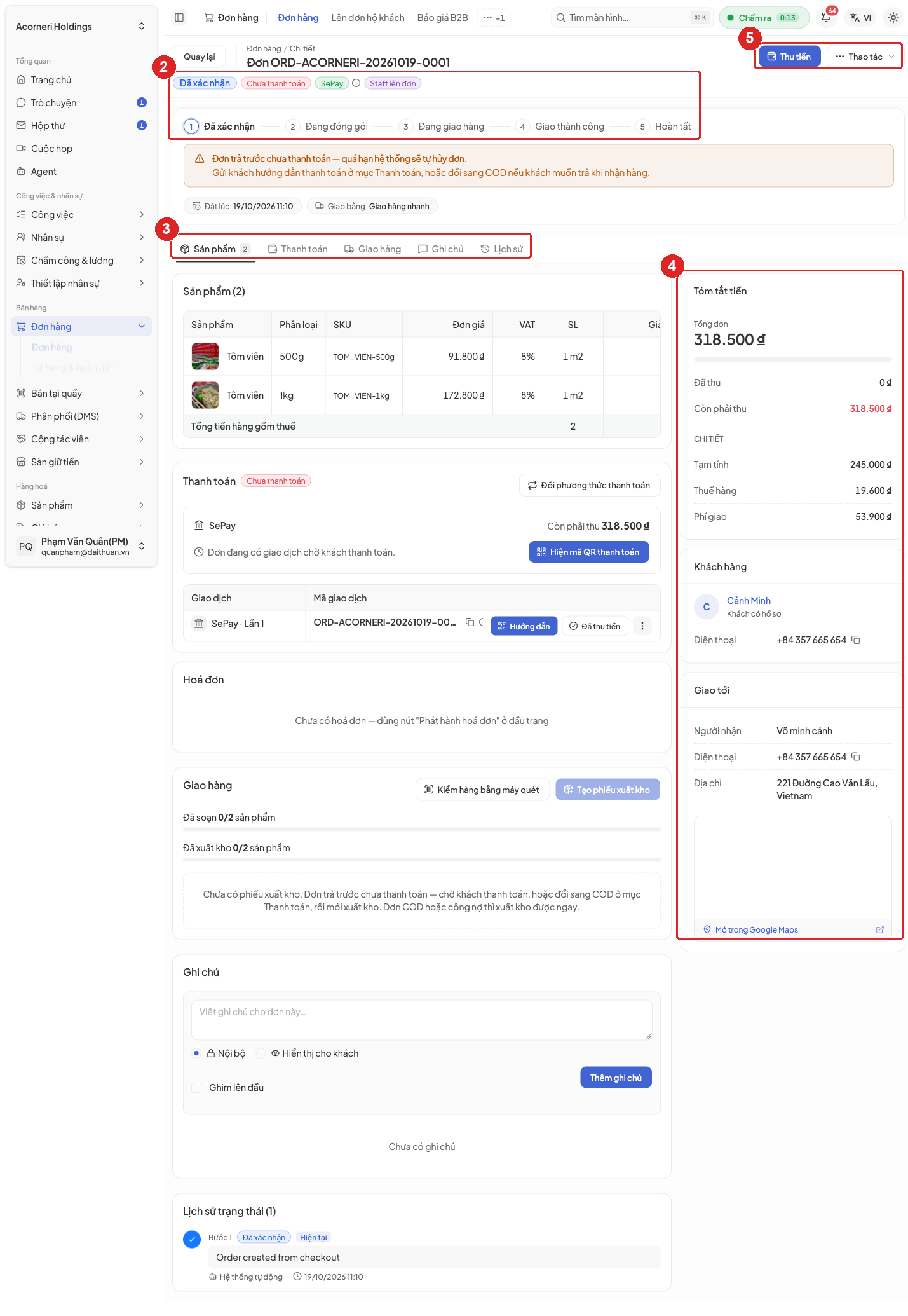Open the Acorneri Holdings workspace switcher

pos(81,27)
